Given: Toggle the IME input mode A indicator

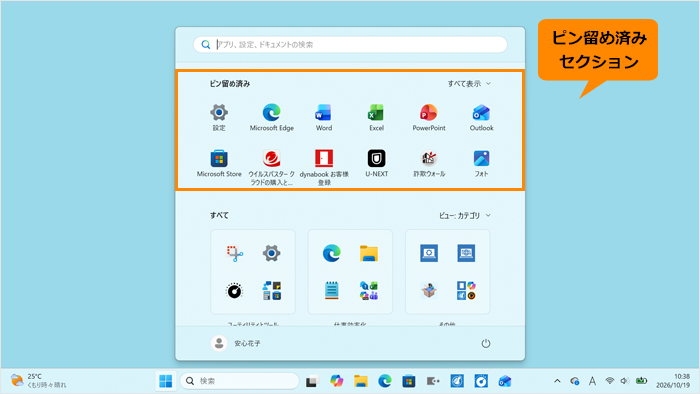Looking at the screenshot, I should point(592,381).
